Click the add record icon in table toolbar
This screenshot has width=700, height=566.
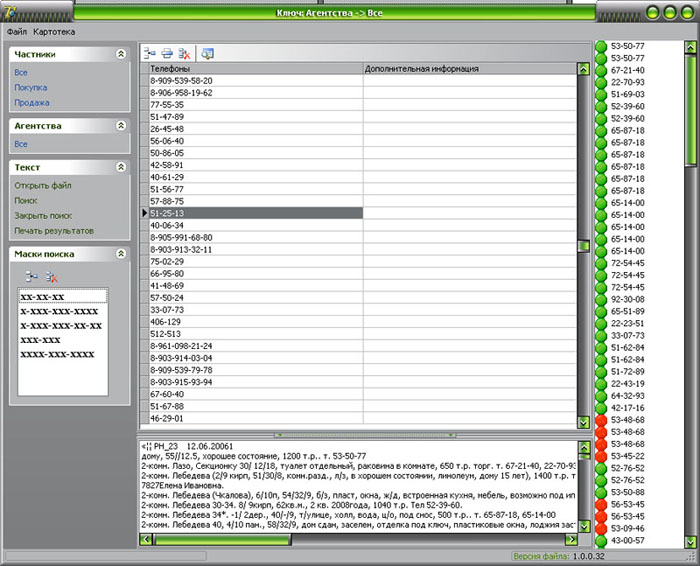(149, 53)
